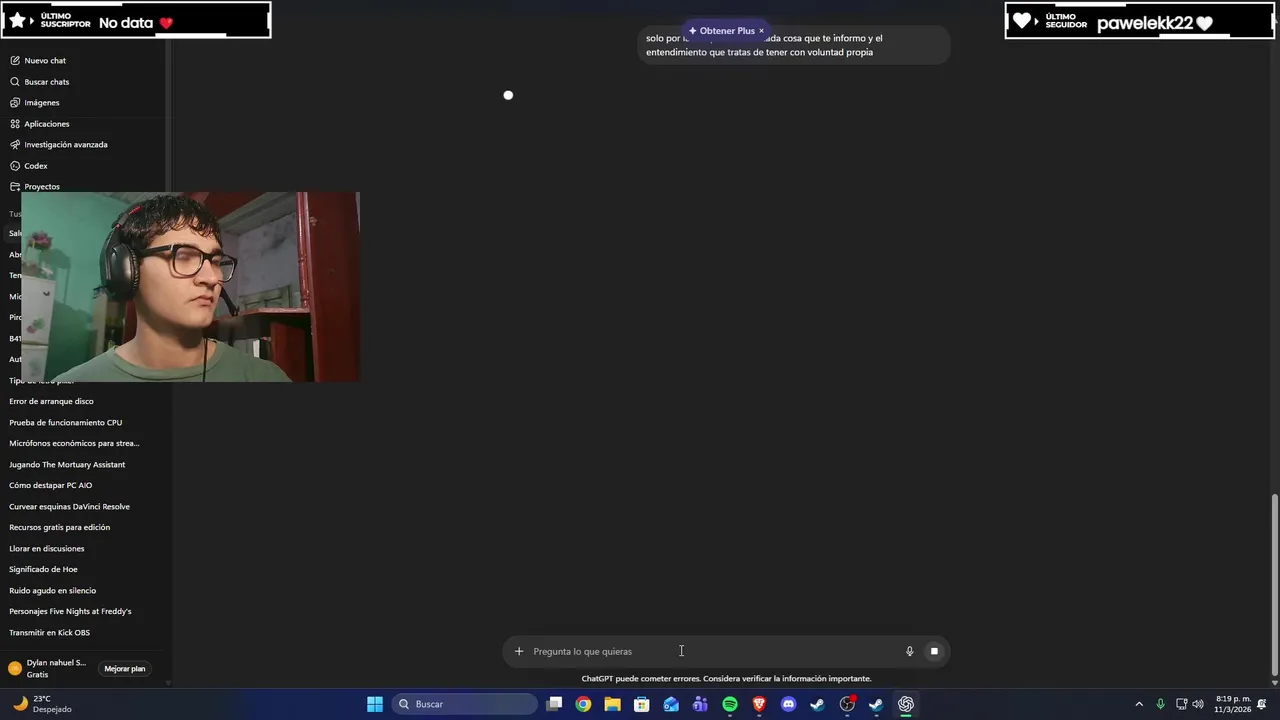
Task: Open OBS Studio from taskbar
Action: [847, 704]
